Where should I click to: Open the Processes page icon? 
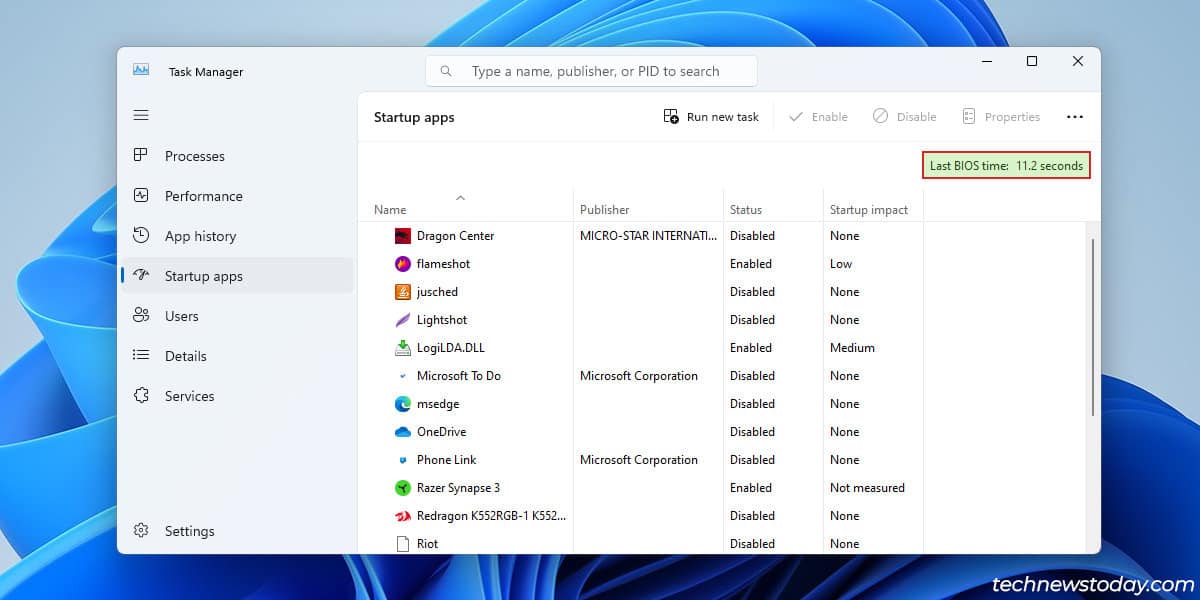click(x=143, y=156)
